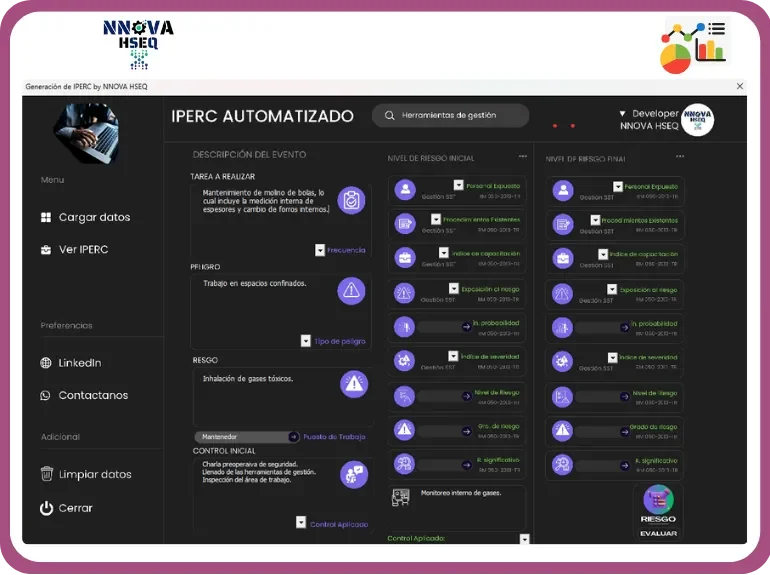Click the final Grado de riesgo warning icon

click(x=563, y=430)
